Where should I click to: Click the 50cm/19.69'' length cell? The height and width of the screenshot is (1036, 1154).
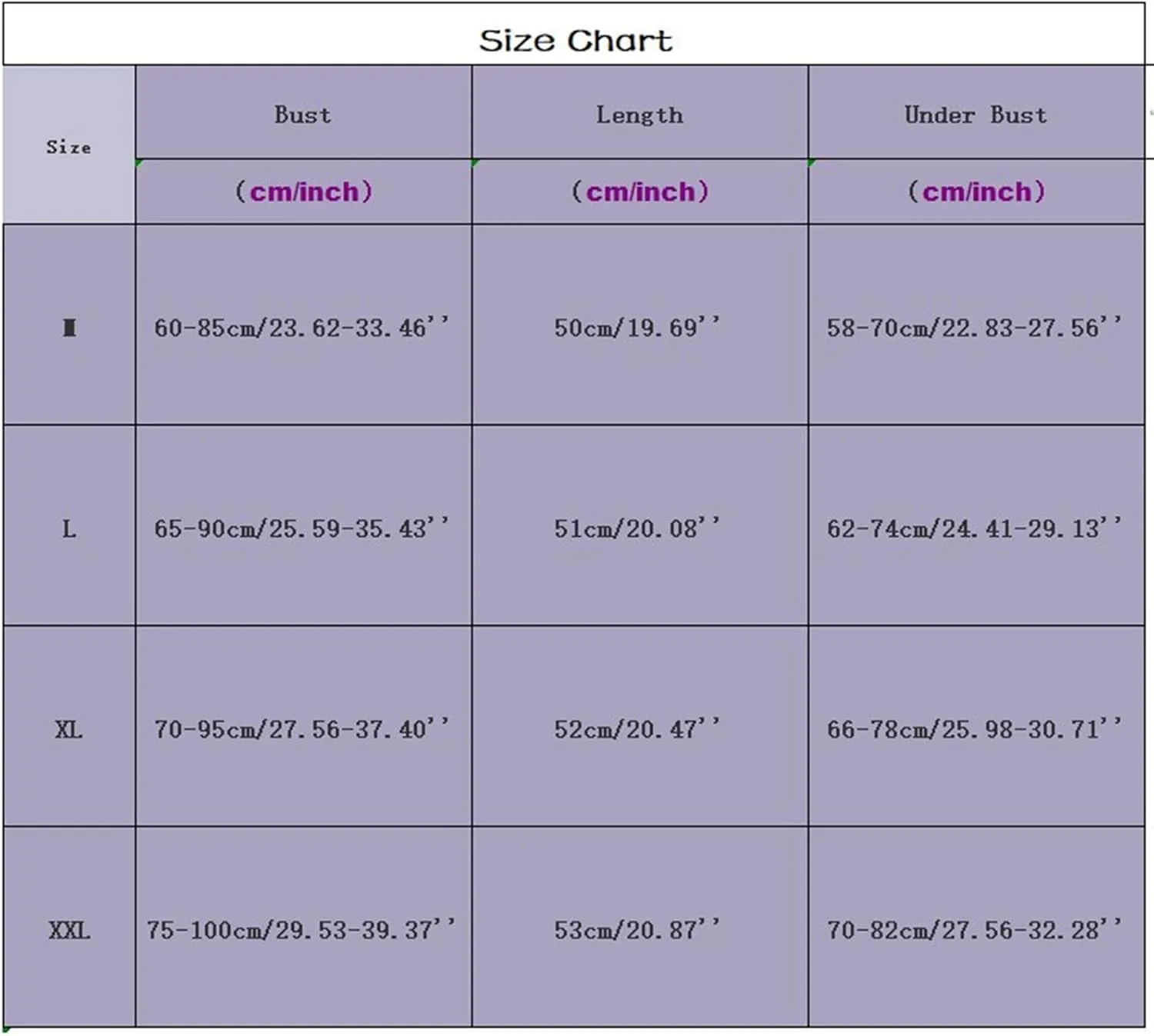click(x=639, y=325)
